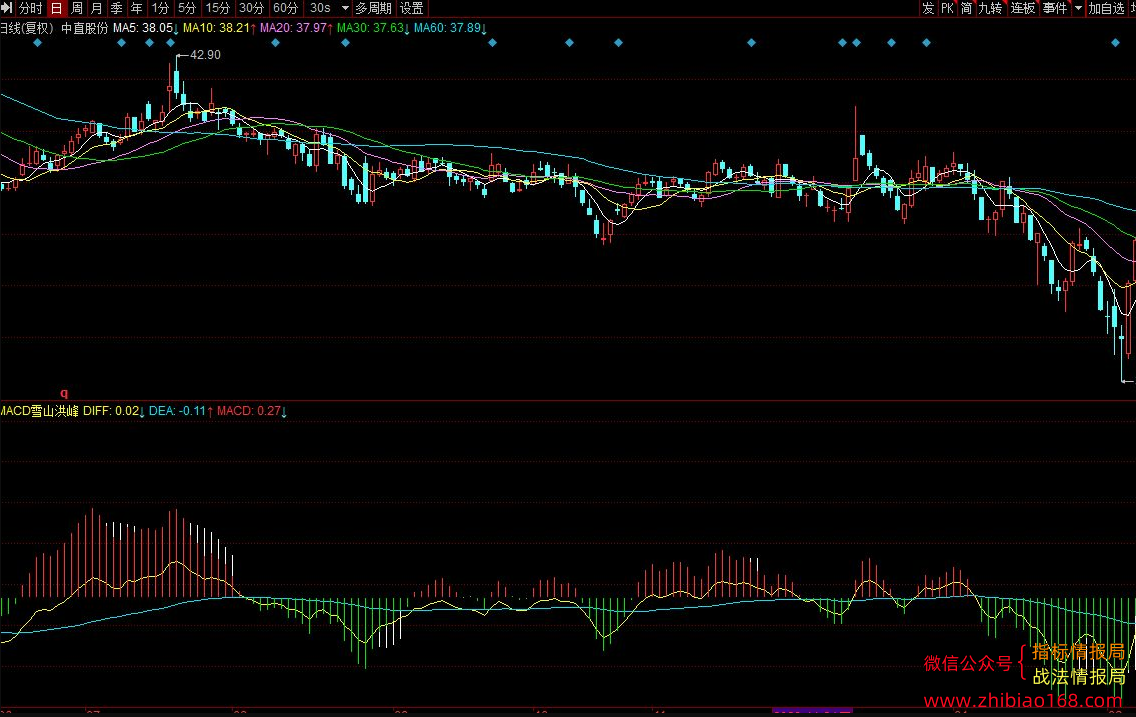
Task: Click the 发 toolbar button
Action: point(928,8)
